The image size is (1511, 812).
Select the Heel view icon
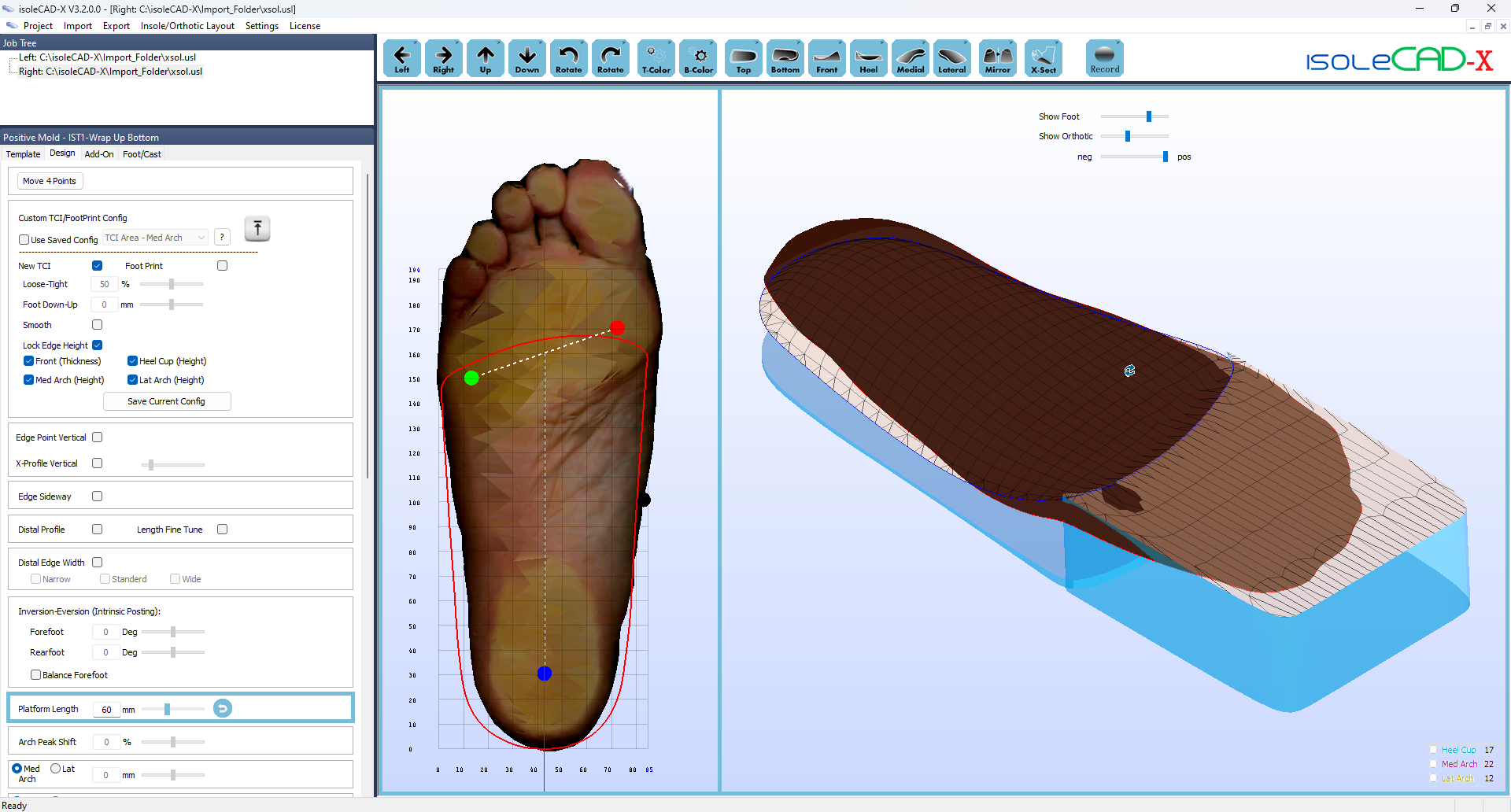[869, 57]
